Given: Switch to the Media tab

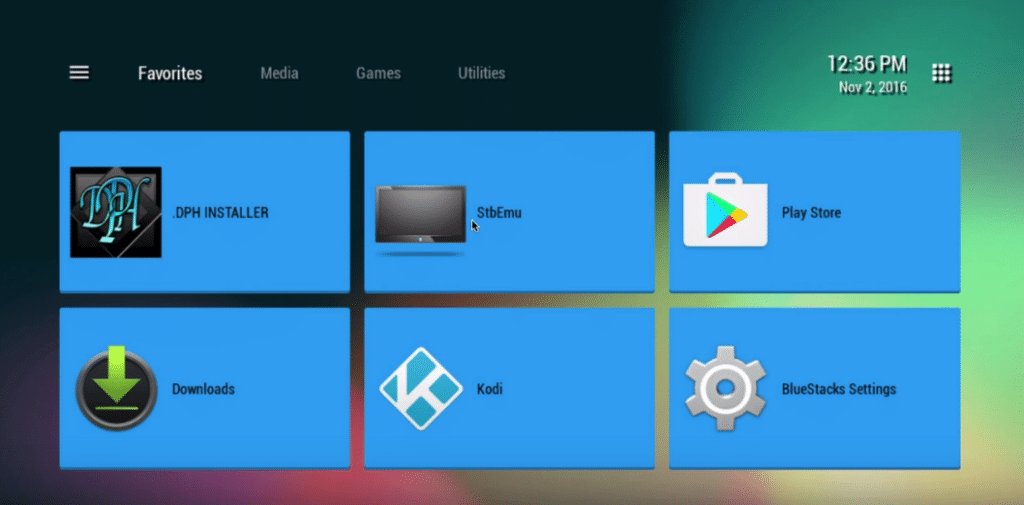Looking at the screenshot, I should pos(280,73).
